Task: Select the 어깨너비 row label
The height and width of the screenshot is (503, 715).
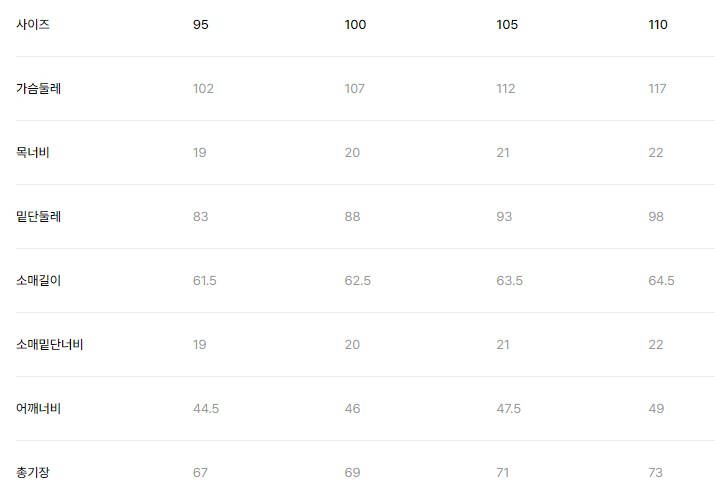Action: point(39,409)
